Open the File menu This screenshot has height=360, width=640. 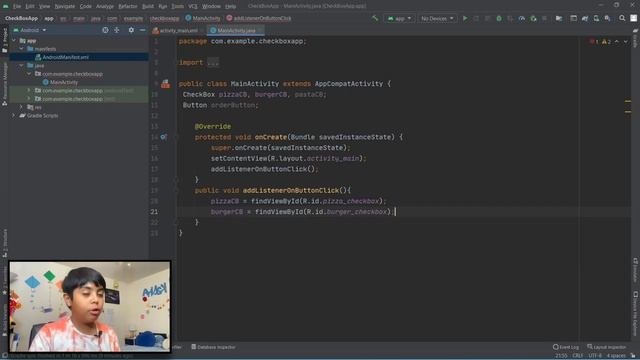point(17,6)
